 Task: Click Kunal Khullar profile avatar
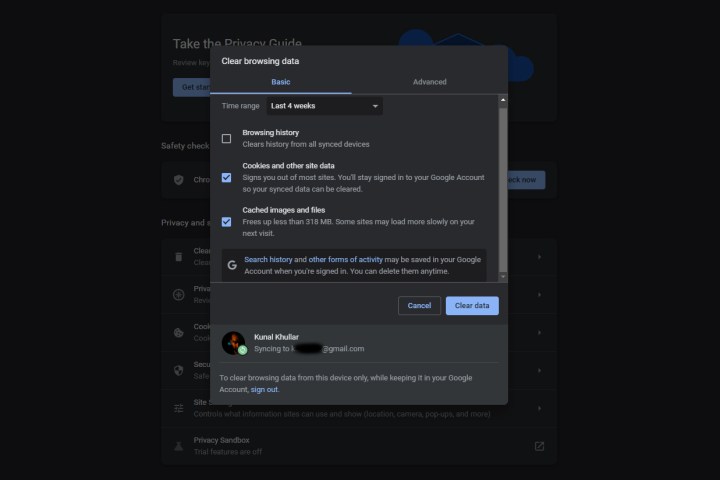234,343
